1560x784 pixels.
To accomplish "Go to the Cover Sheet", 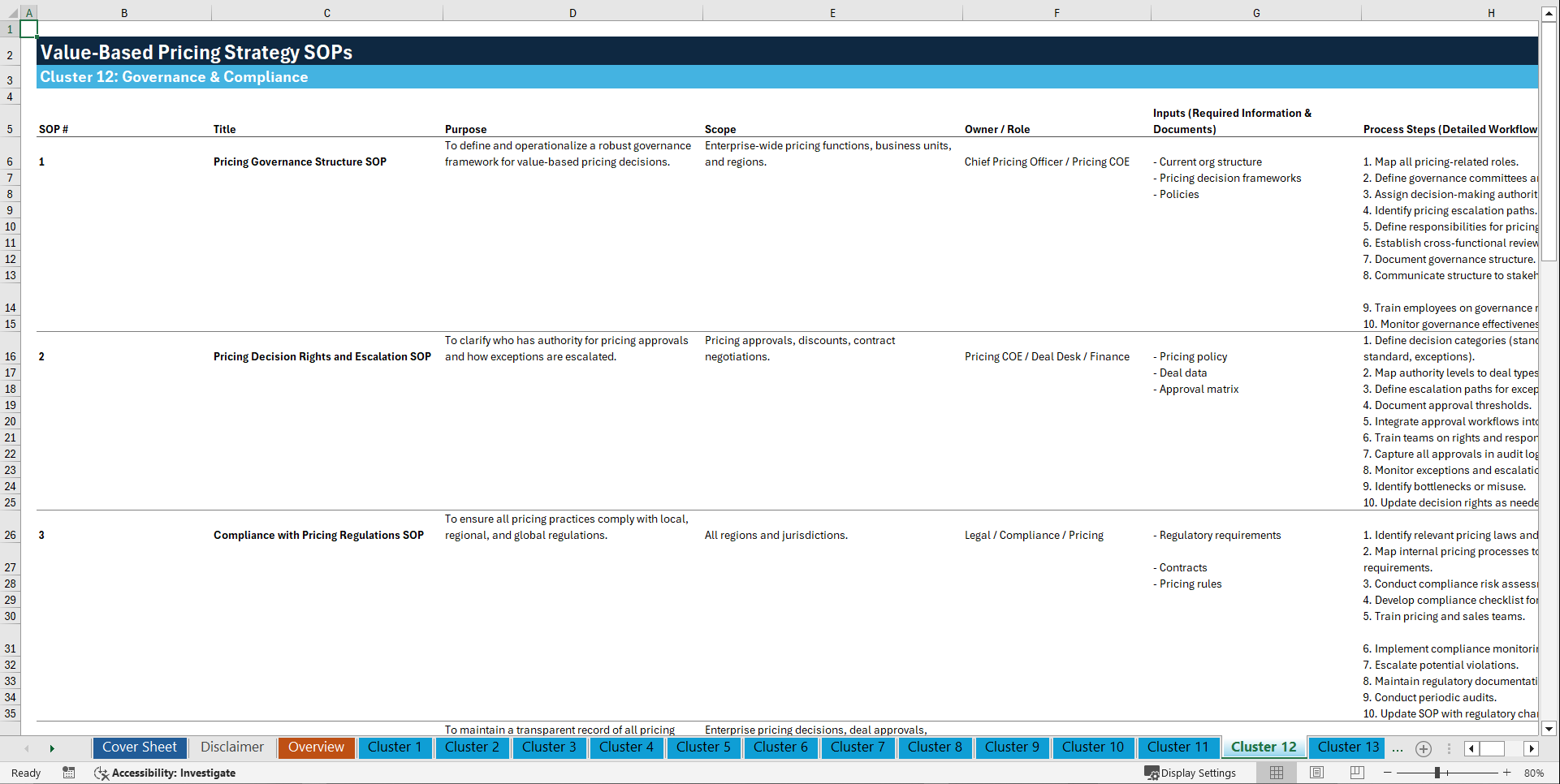I will tap(139, 747).
